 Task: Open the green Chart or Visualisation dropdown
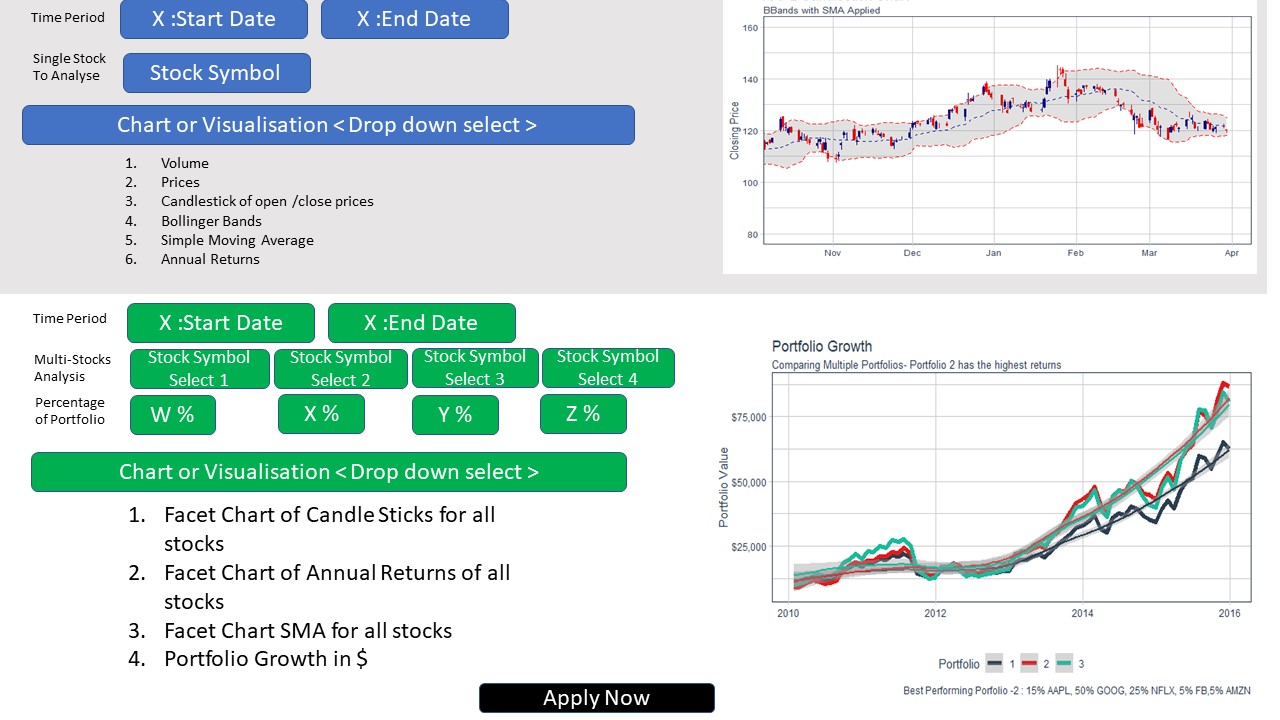[328, 472]
